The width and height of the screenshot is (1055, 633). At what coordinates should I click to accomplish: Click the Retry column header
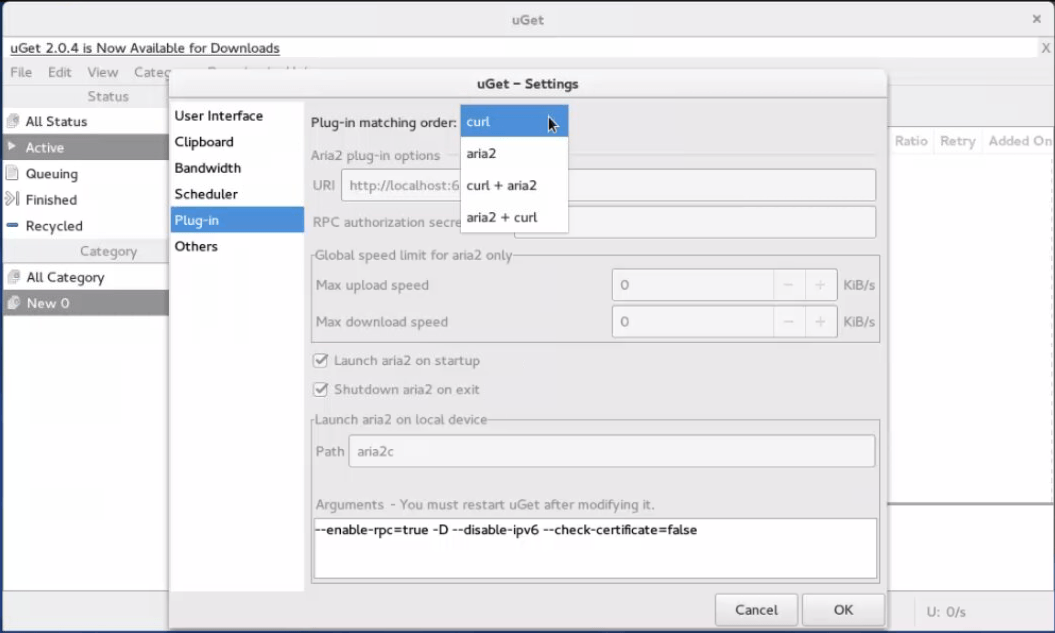click(x=957, y=141)
